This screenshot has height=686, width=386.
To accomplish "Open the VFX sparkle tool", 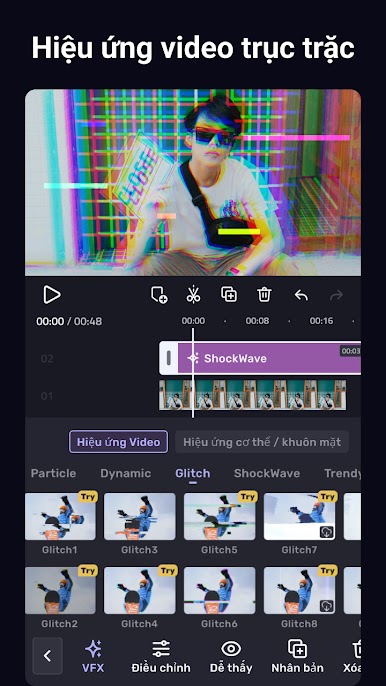I will [93, 656].
